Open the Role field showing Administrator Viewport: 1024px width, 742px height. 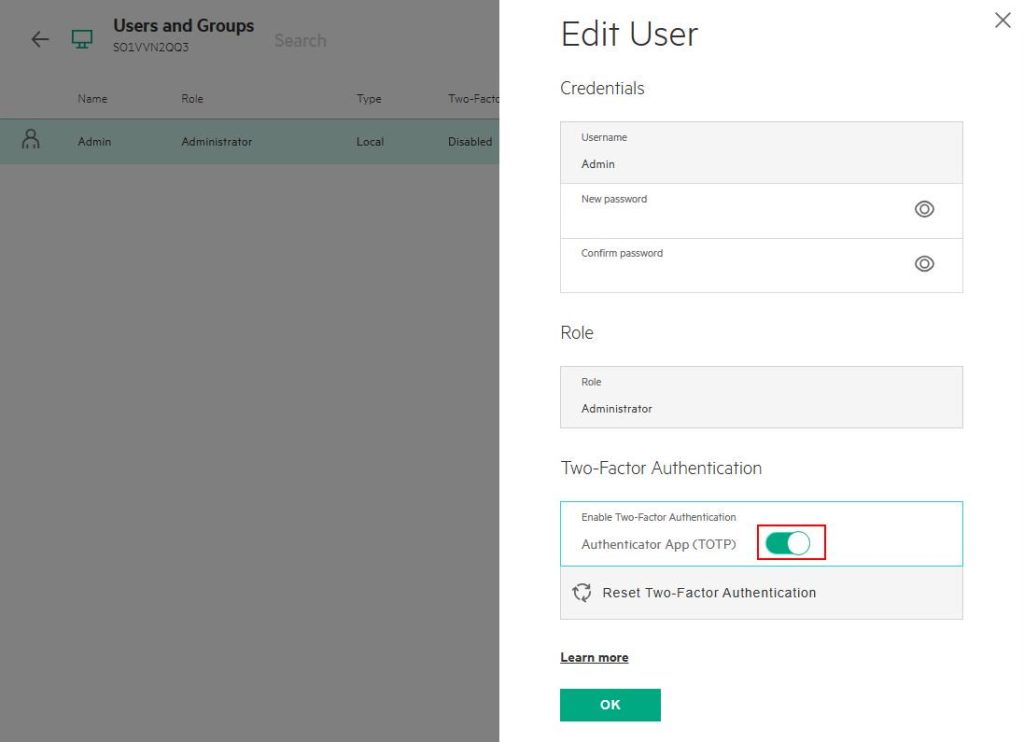(x=760, y=397)
